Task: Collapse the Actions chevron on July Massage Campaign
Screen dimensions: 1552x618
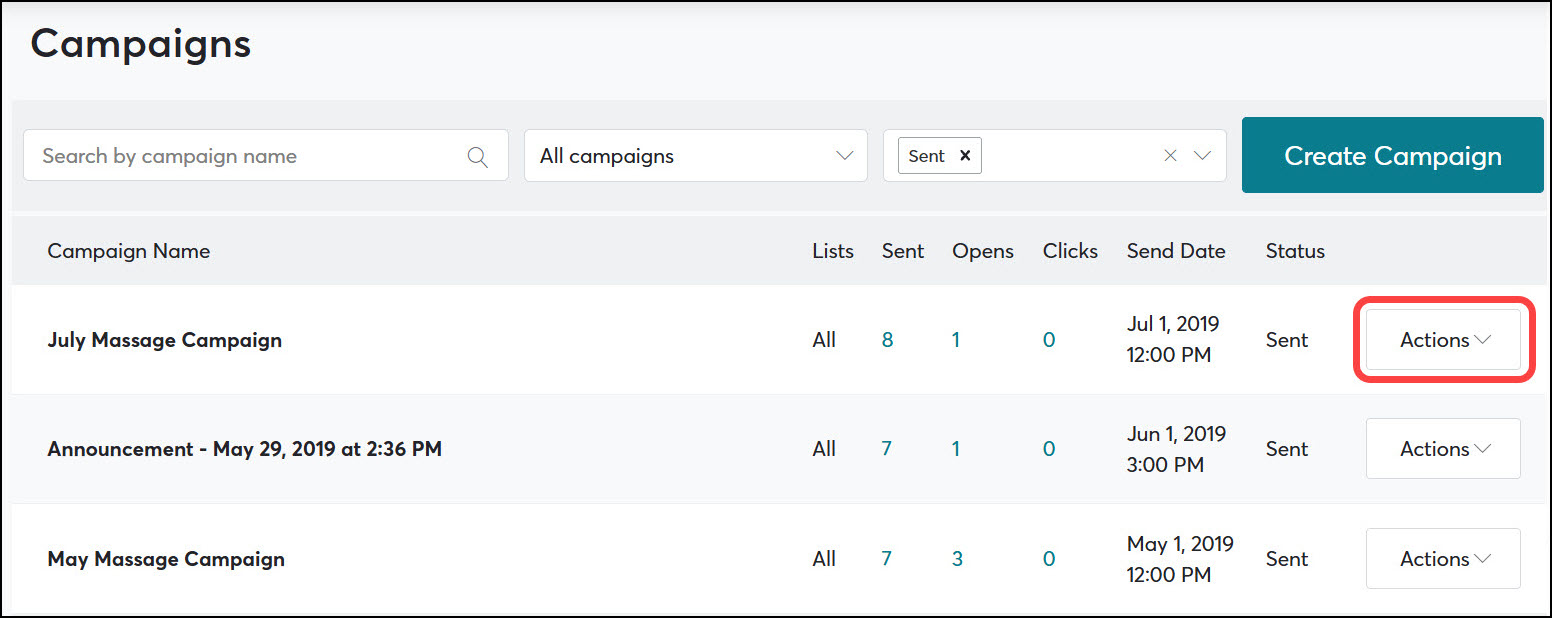Action: (1481, 340)
